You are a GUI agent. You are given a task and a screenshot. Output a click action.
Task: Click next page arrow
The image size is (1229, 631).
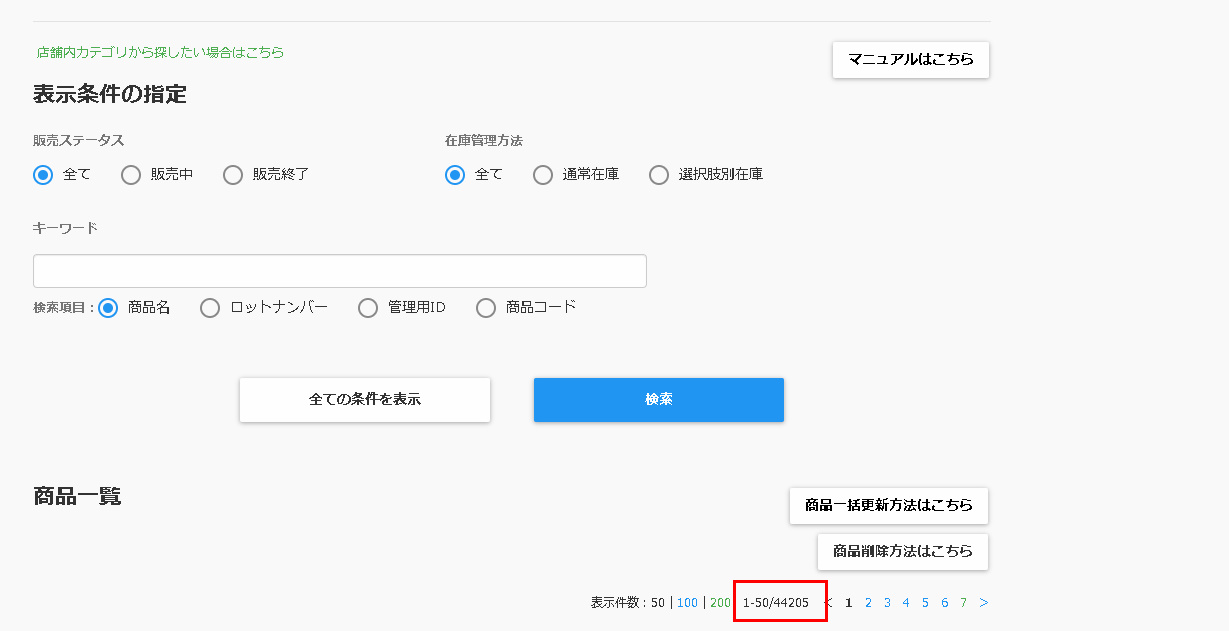click(x=984, y=603)
